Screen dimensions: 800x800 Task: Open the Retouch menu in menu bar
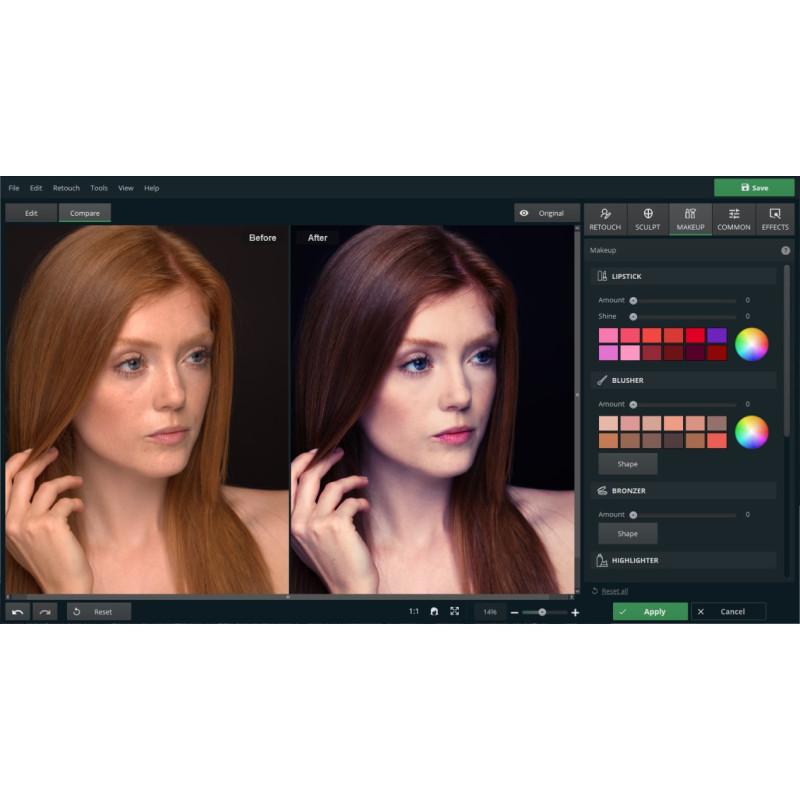(x=66, y=188)
